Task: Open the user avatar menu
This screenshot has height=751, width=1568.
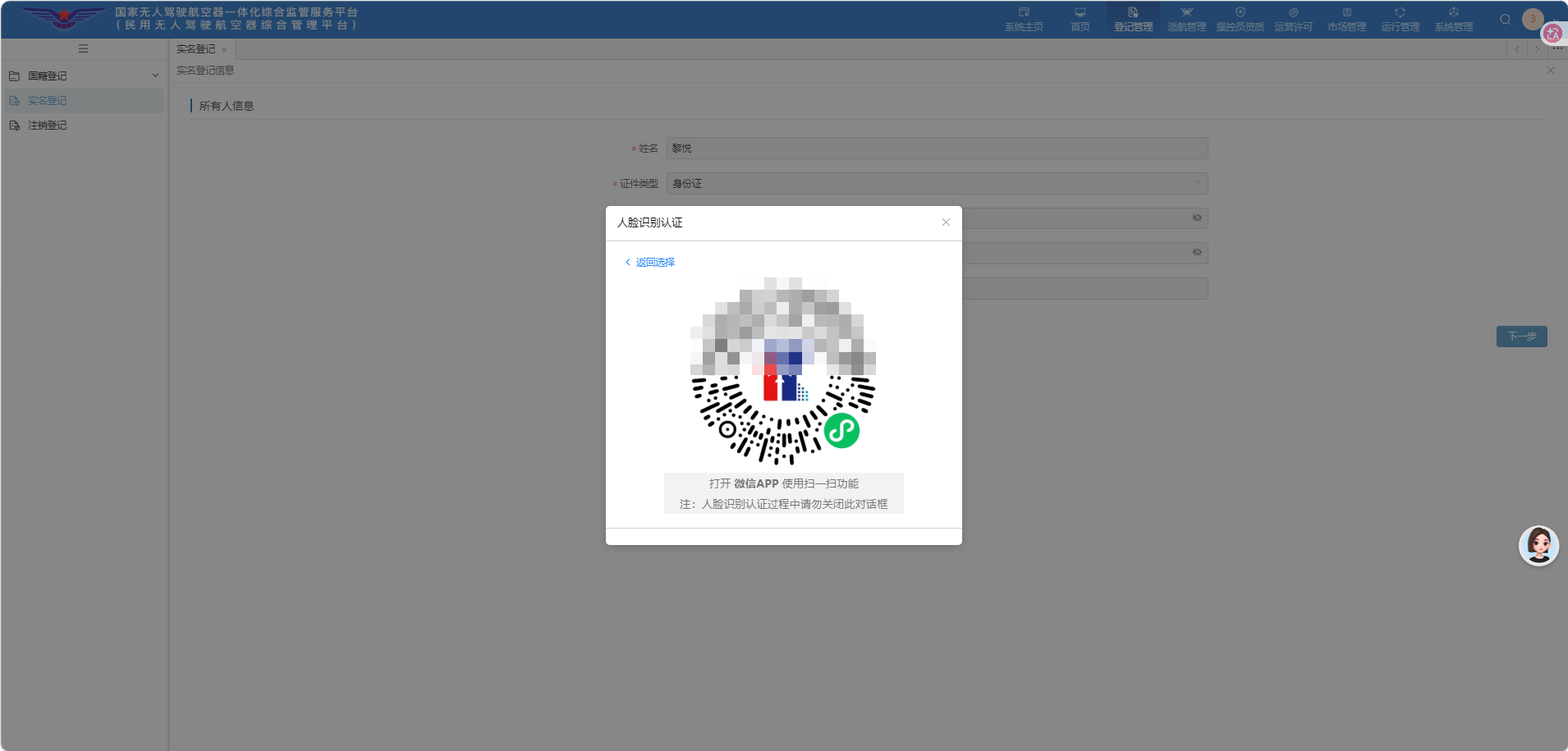Action: pyautogui.click(x=1533, y=19)
